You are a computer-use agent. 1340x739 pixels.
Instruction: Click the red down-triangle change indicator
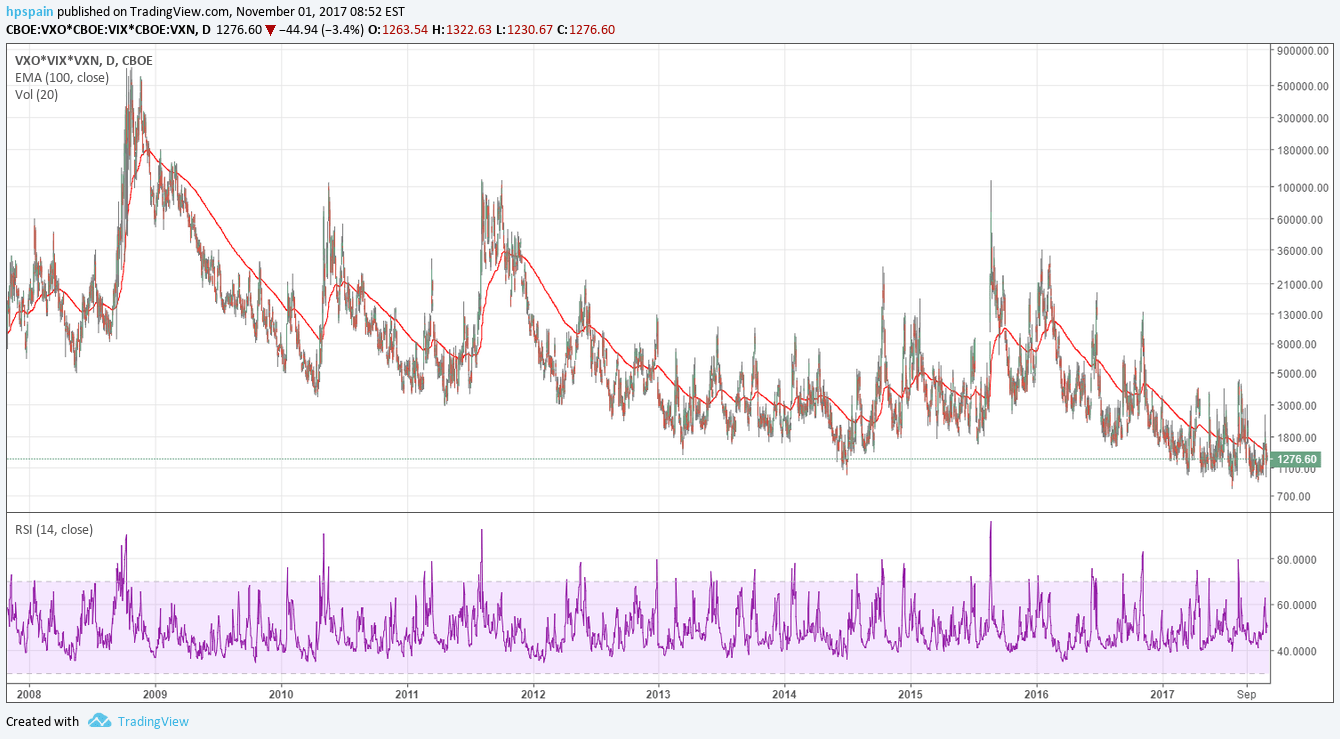click(270, 29)
